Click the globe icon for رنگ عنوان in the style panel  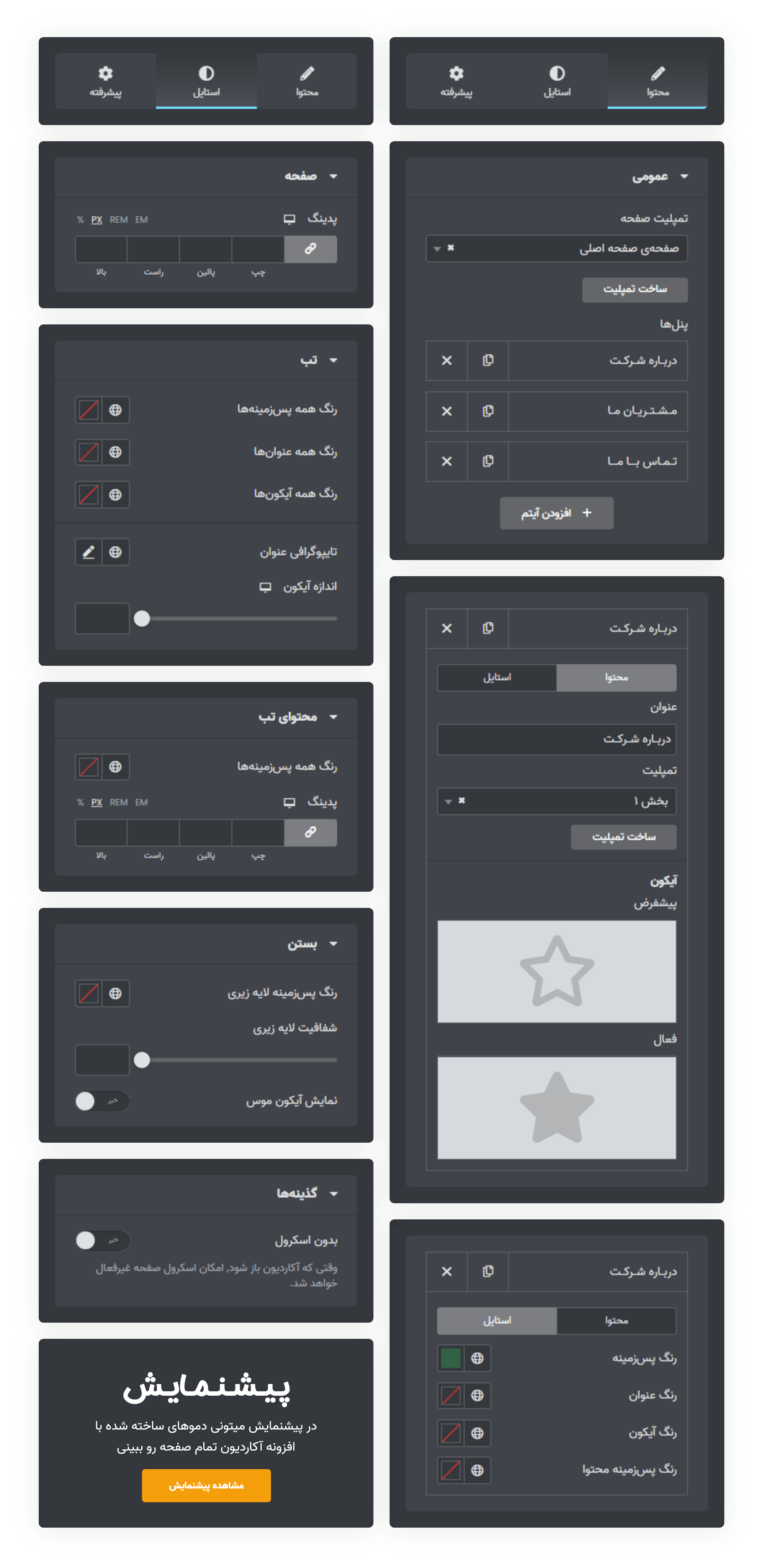(x=477, y=1395)
